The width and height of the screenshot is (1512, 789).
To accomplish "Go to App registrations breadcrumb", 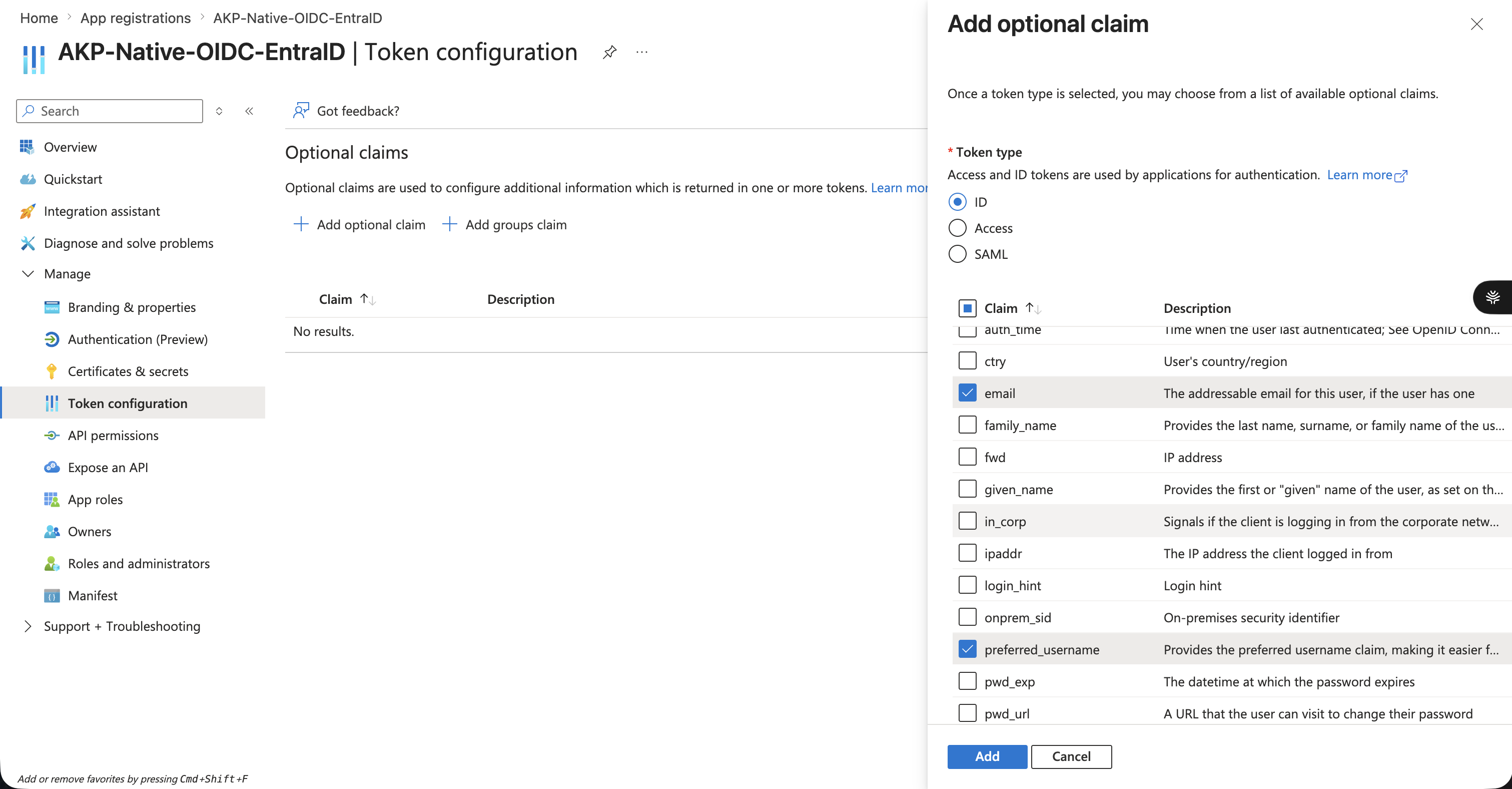I will point(135,18).
